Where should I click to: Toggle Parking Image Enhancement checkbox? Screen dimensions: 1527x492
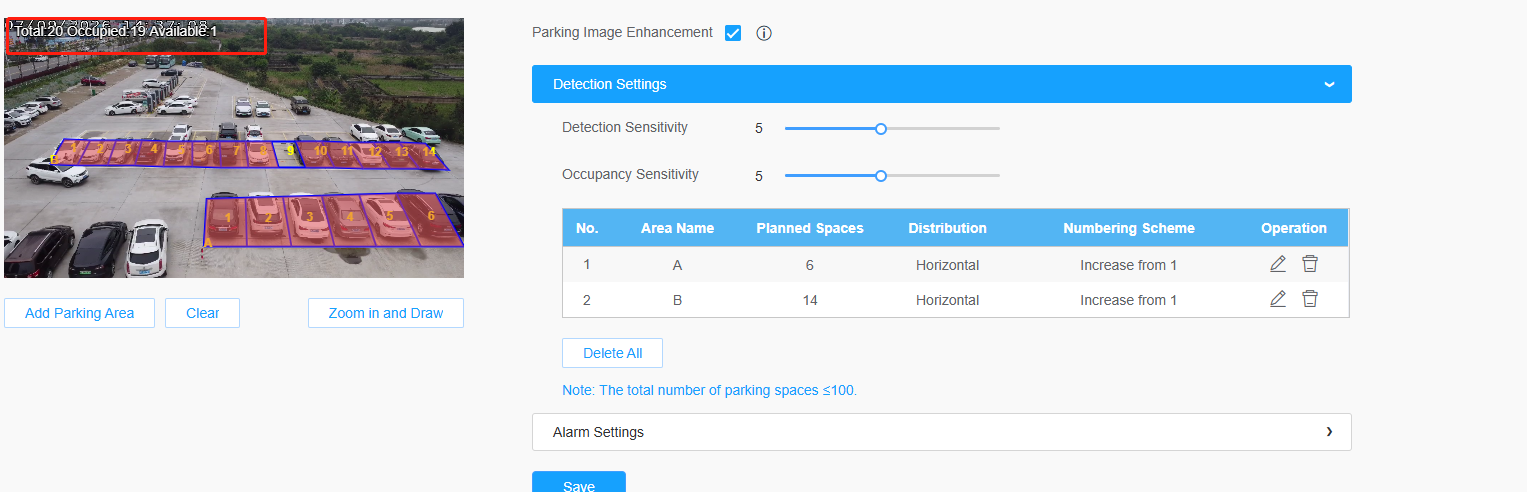[x=733, y=33]
